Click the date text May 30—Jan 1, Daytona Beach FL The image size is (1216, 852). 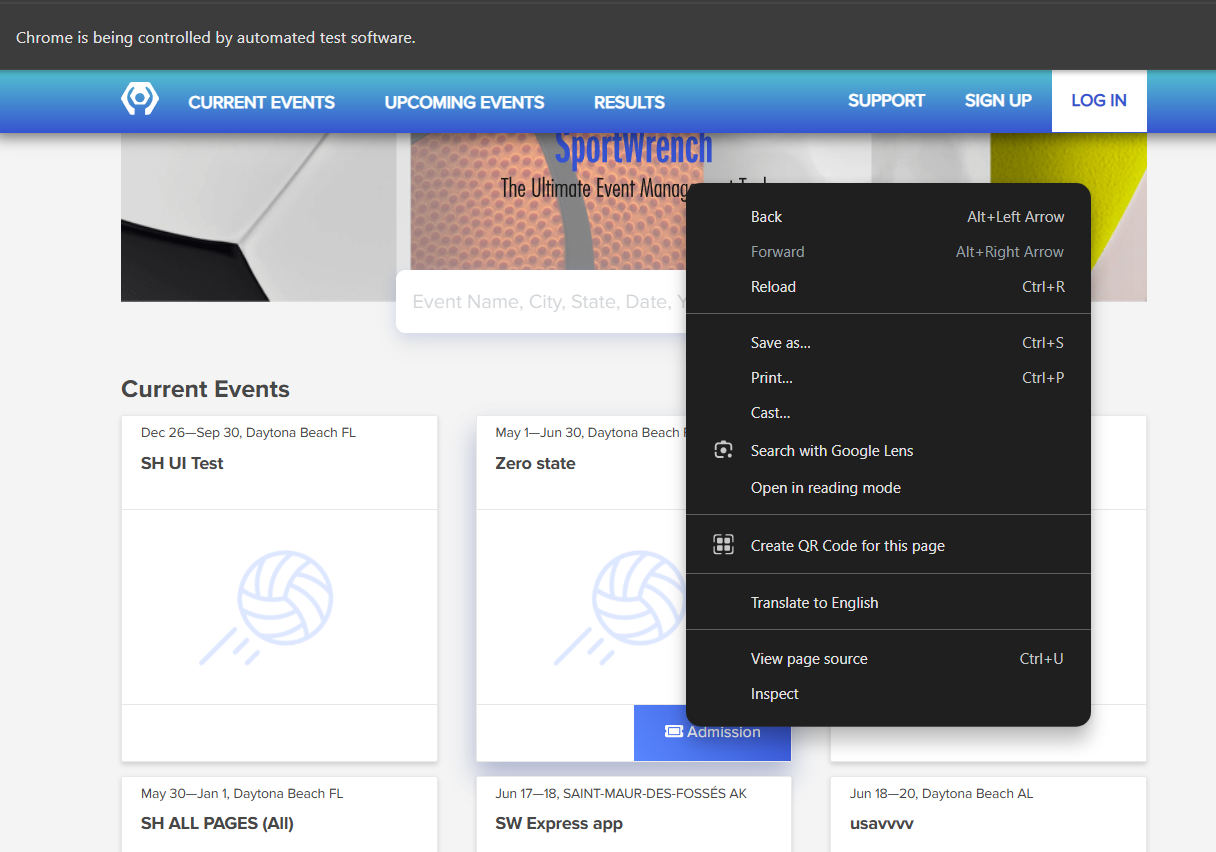(x=242, y=793)
